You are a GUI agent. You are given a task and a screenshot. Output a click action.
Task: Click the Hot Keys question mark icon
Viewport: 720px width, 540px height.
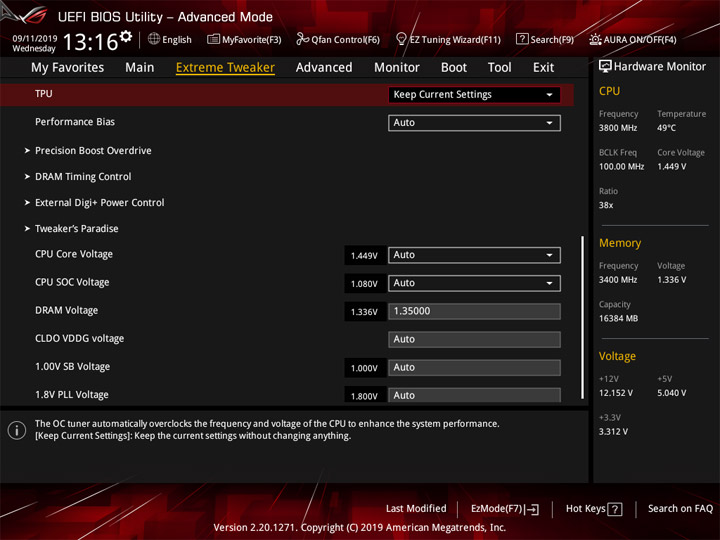615,509
